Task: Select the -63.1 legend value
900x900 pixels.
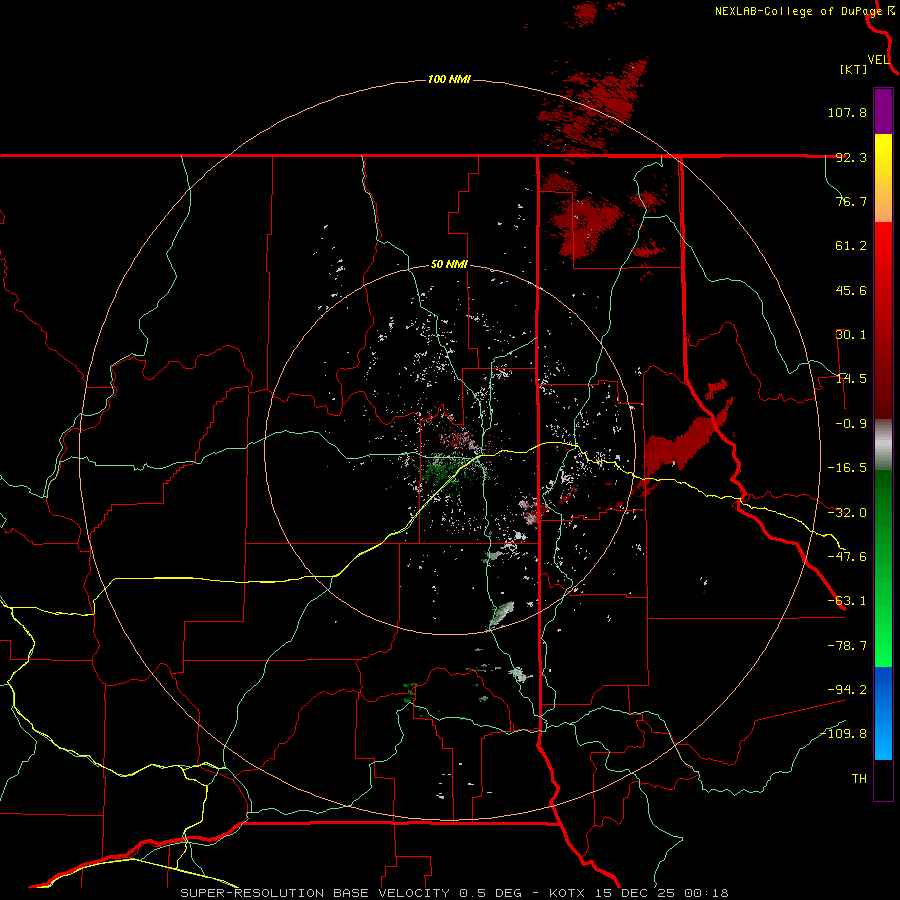Action: pyautogui.click(x=847, y=601)
